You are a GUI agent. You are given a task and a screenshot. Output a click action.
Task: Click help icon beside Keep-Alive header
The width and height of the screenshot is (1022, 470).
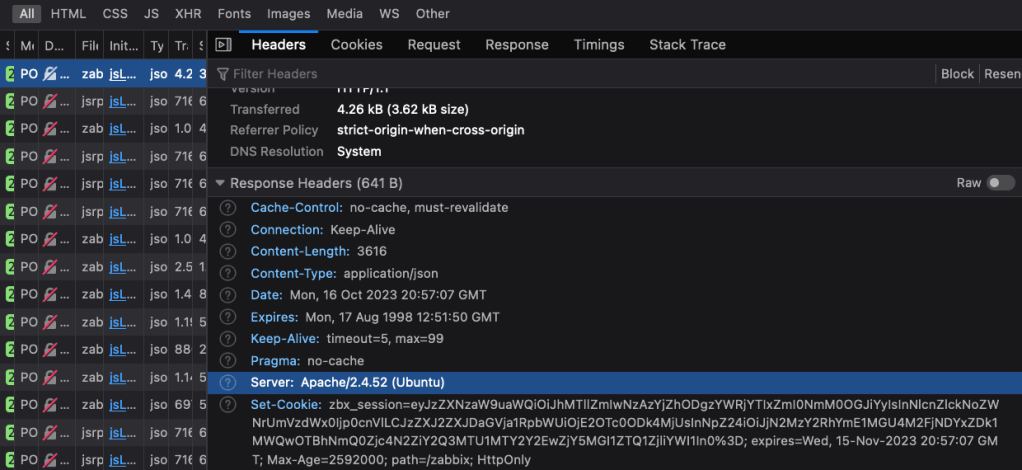click(x=228, y=339)
